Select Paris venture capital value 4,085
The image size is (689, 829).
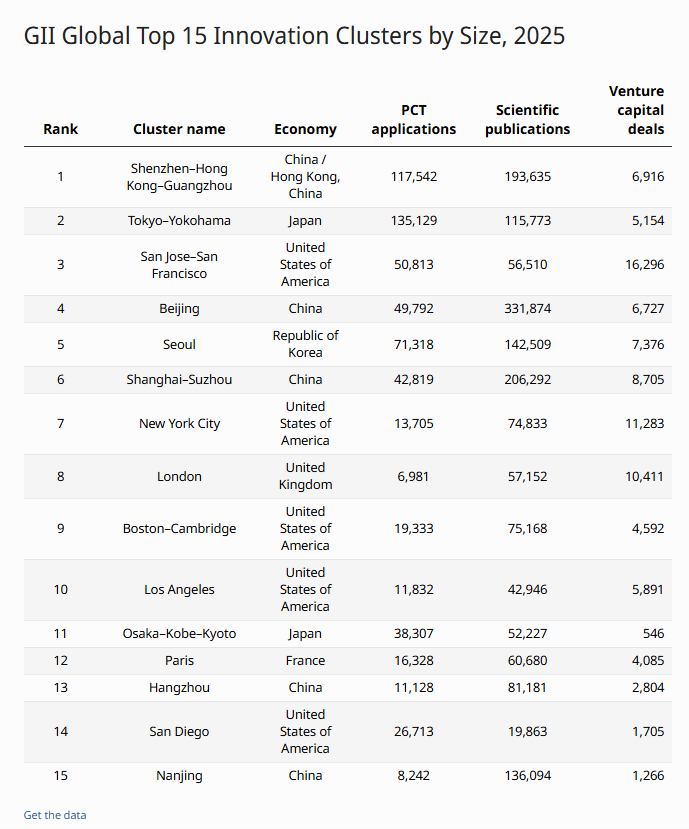point(648,660)
